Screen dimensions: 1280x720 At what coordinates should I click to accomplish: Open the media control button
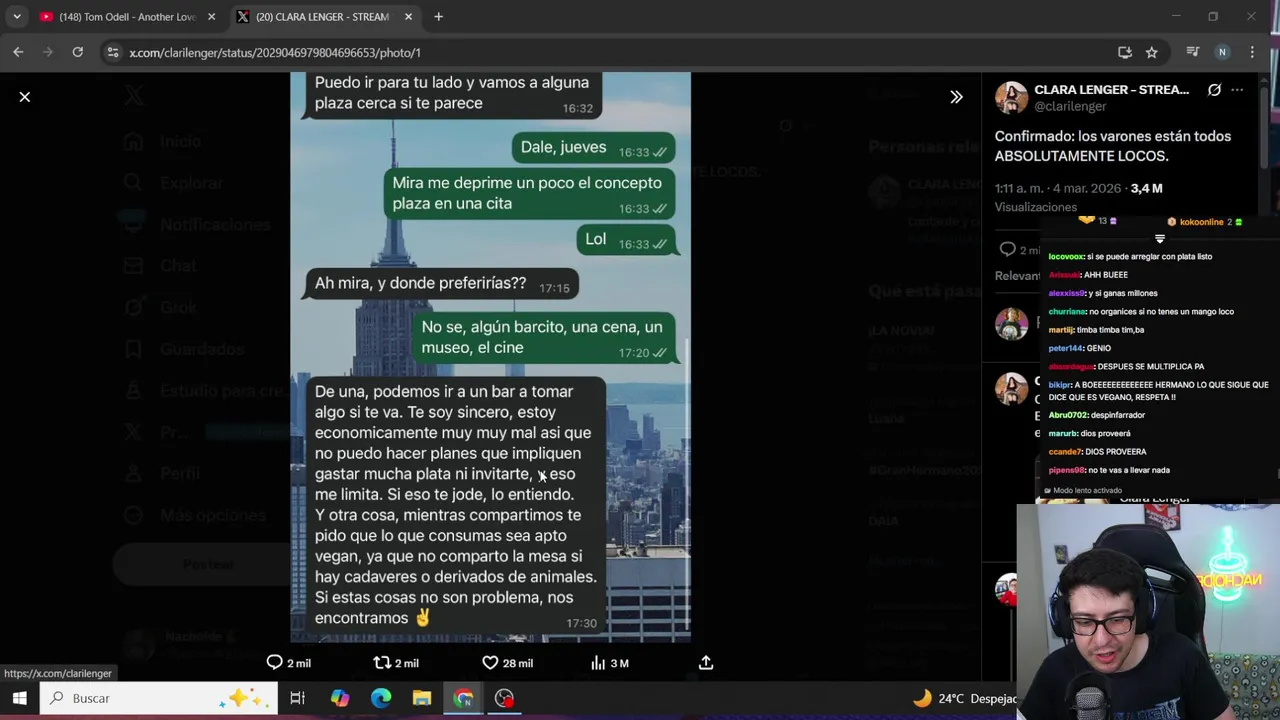pyautogui.click(x=1192, y=52)
